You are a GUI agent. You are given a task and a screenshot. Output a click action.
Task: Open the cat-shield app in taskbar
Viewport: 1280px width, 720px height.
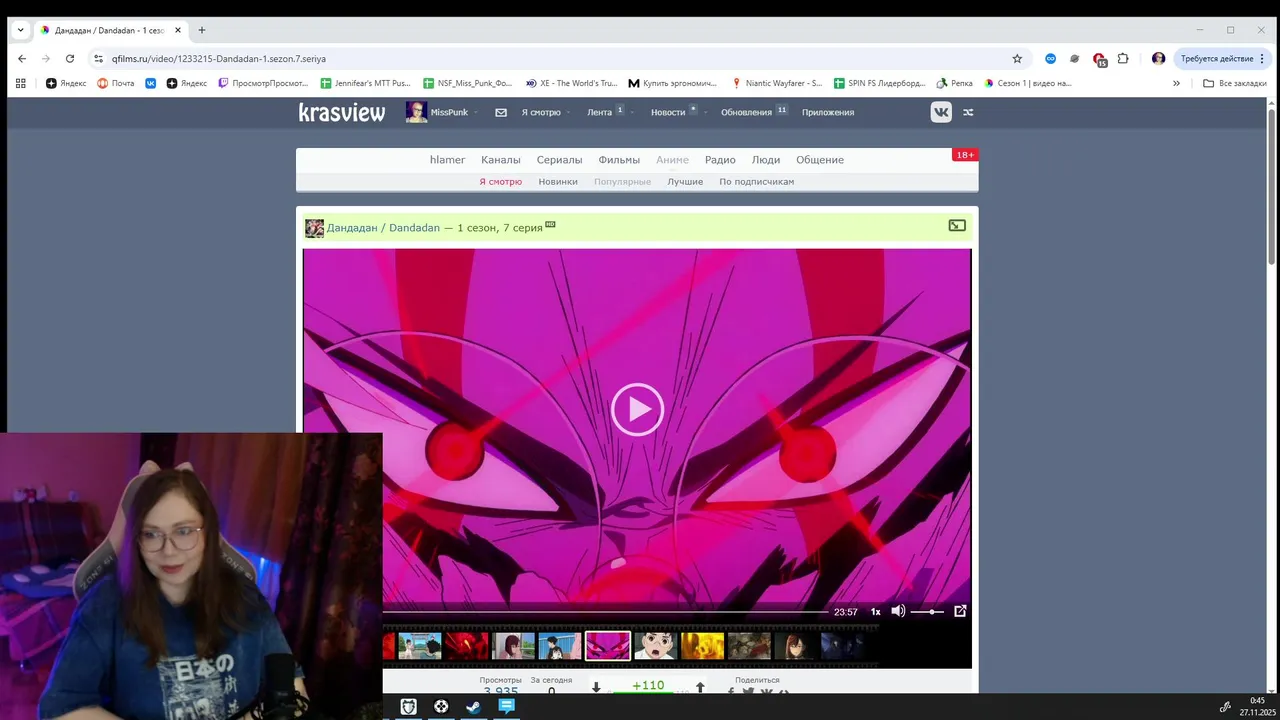[409, 706]
